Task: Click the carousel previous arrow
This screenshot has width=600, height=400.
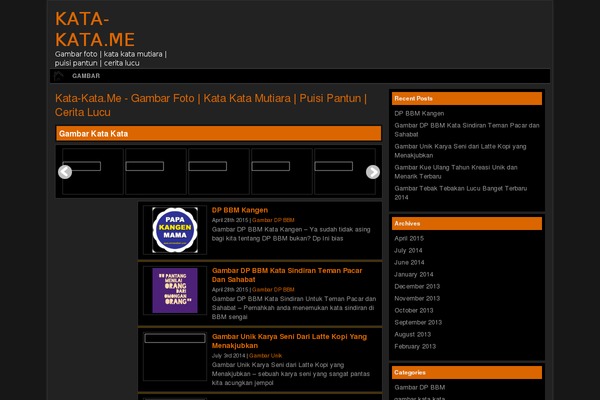Action: [x=65, y=172]
